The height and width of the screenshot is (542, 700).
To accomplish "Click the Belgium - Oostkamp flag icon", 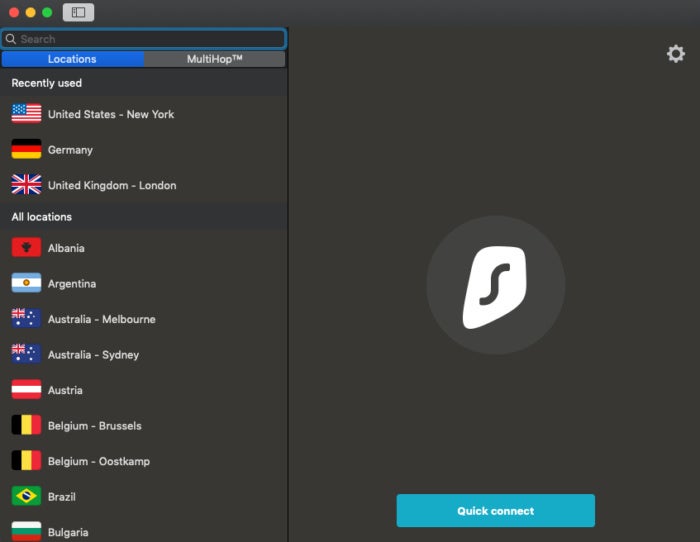I will click(x=26, y=460).
